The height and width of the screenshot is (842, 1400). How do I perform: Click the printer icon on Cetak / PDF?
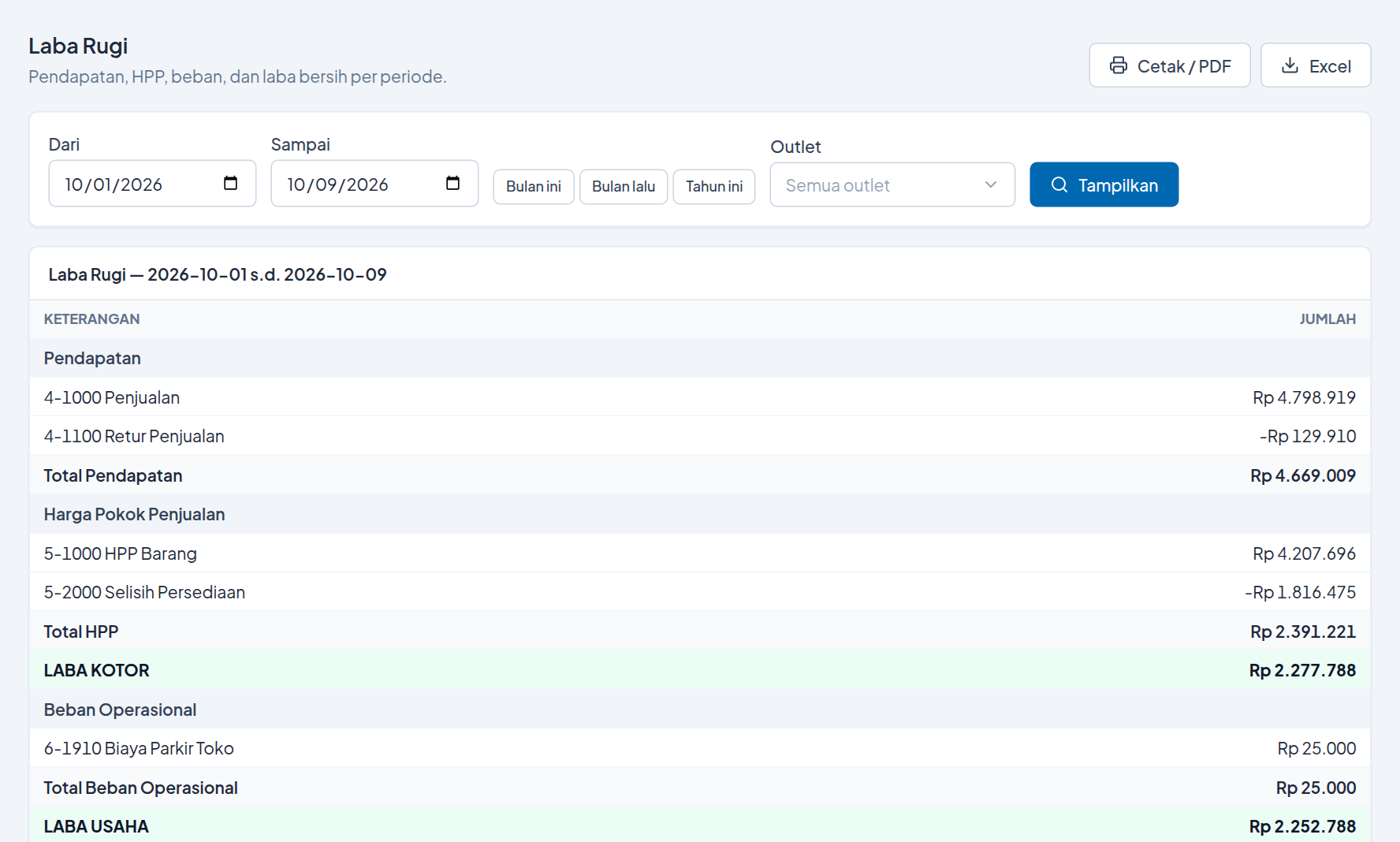pos(1118,65)
